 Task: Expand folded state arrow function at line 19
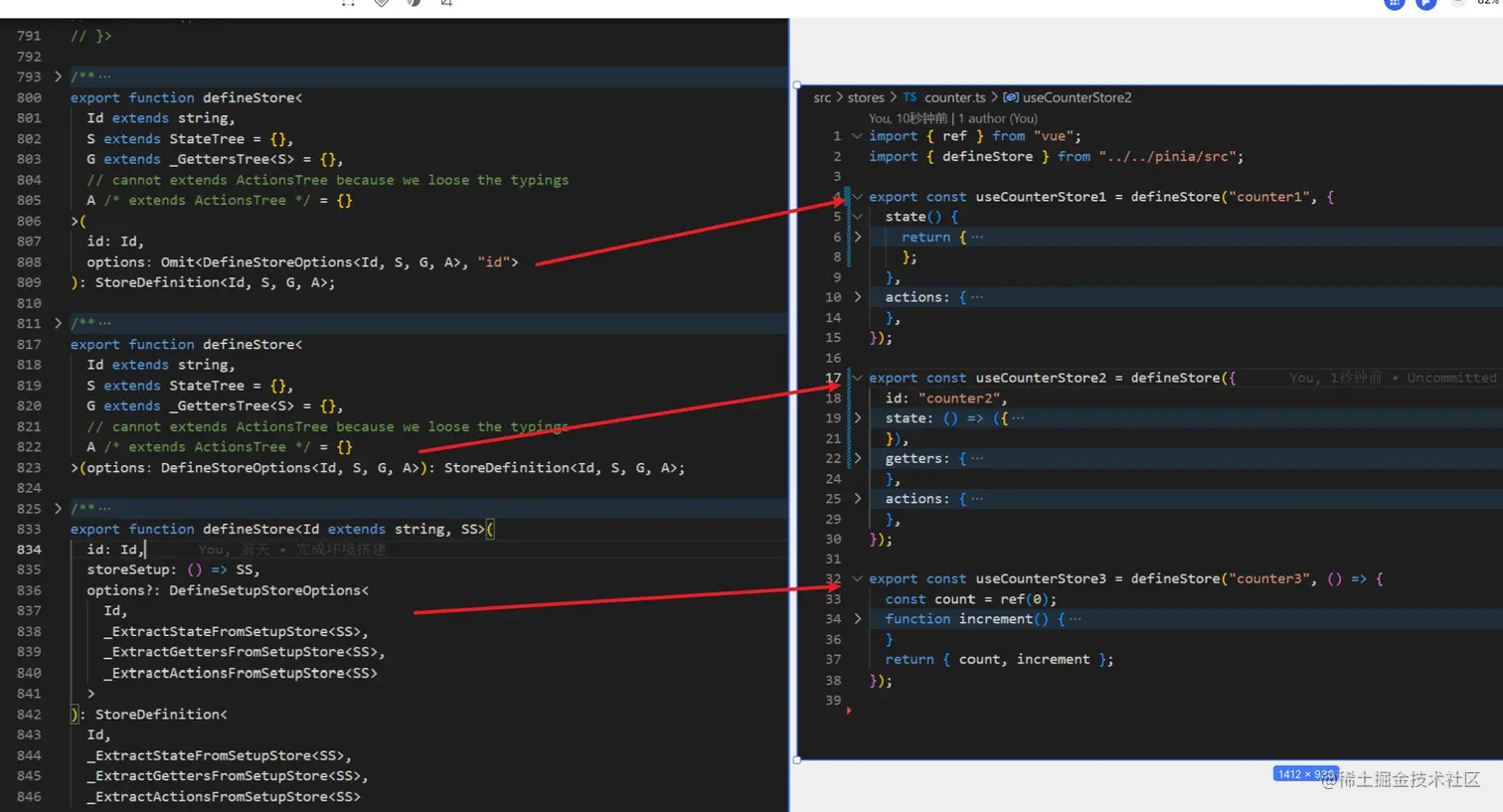coord(858,418)
